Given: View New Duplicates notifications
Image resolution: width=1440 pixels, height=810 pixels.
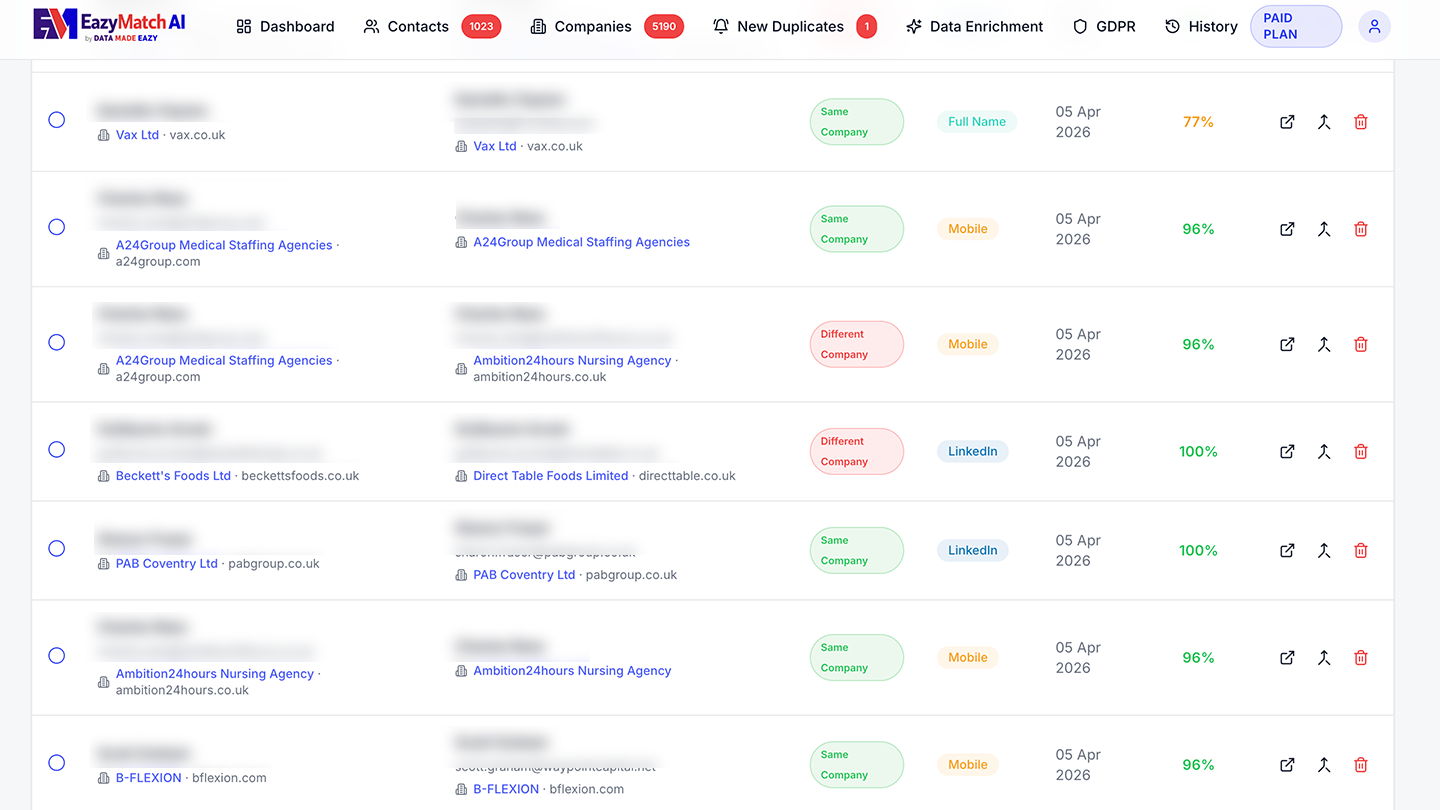Looking at the screenshot, I should coord(794,27).
